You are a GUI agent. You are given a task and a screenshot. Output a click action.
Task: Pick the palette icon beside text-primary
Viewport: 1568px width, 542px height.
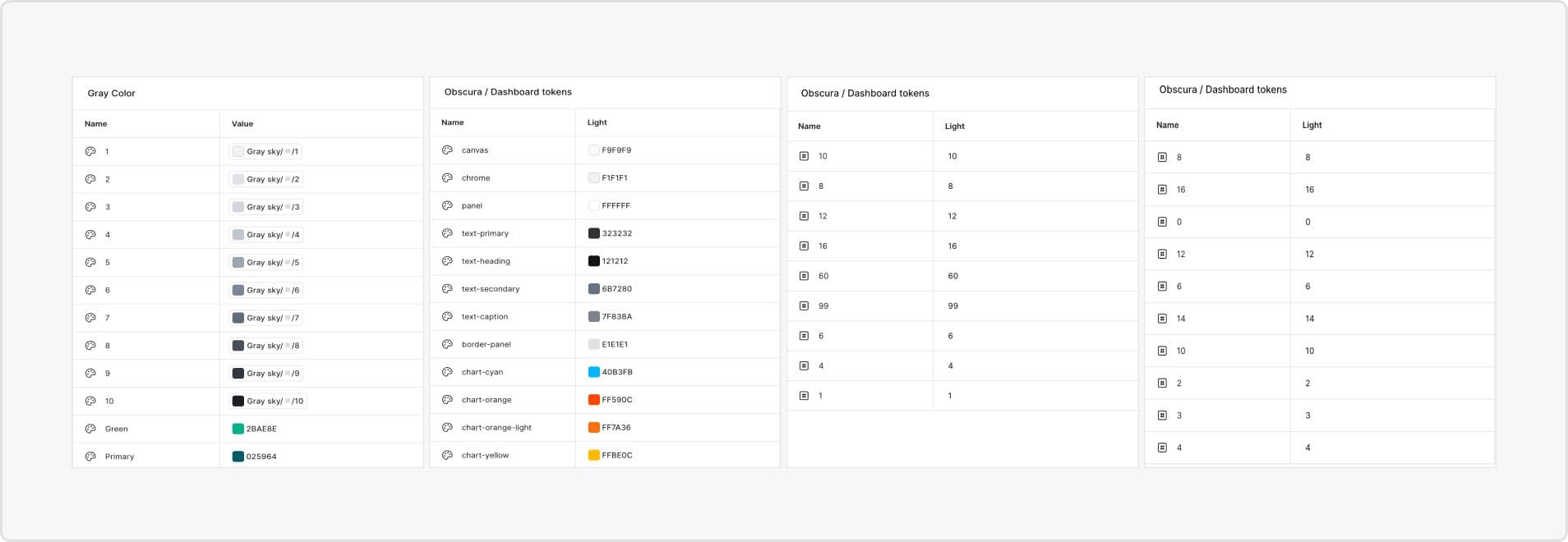point(447,233)
